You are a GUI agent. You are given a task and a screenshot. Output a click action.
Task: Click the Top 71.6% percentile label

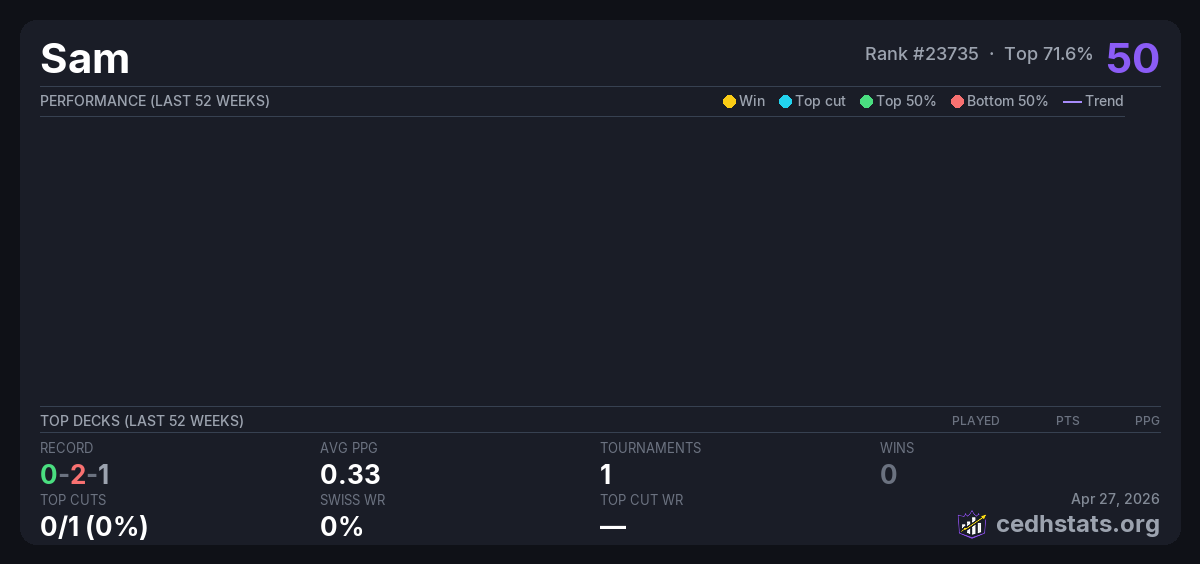(1048, 54)
